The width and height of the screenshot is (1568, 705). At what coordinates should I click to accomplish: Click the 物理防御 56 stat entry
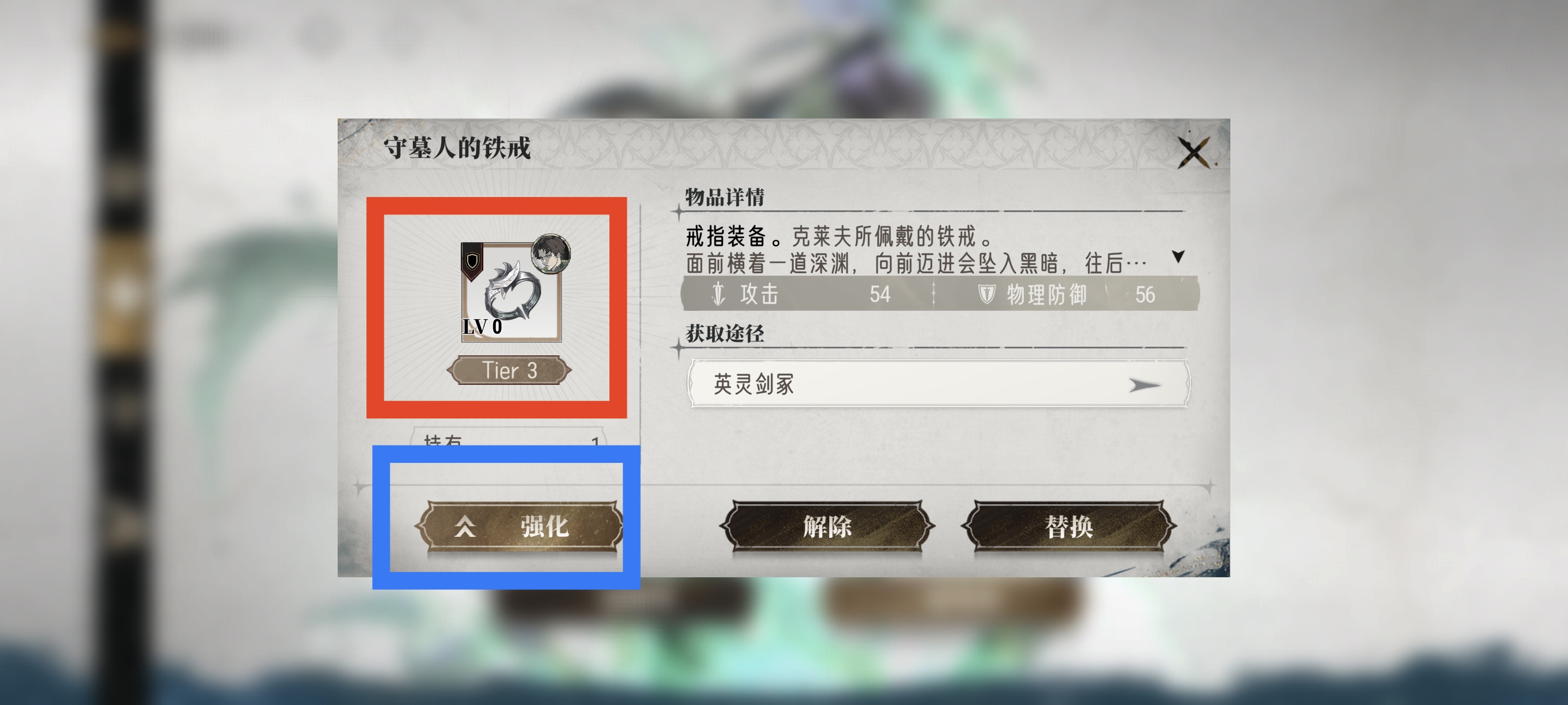(x=1066, y=294)
